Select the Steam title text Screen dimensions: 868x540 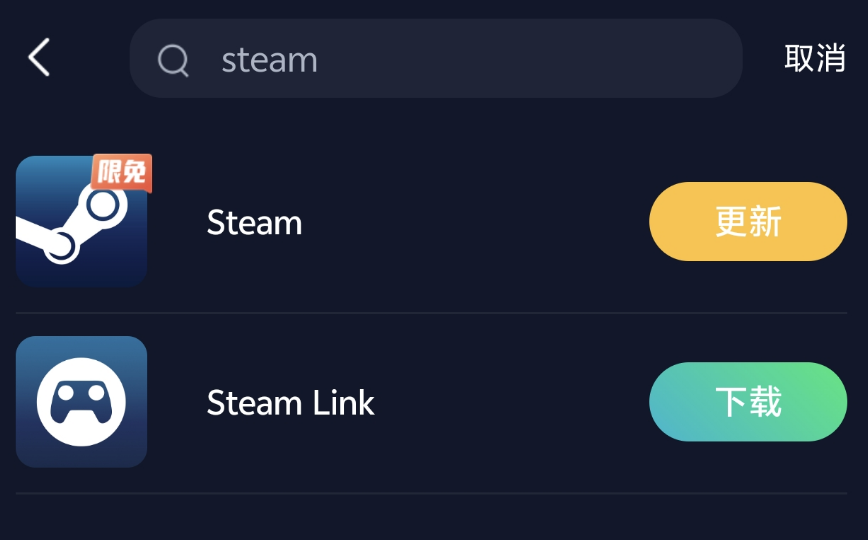pyautogui.click(x=254, y=223)
